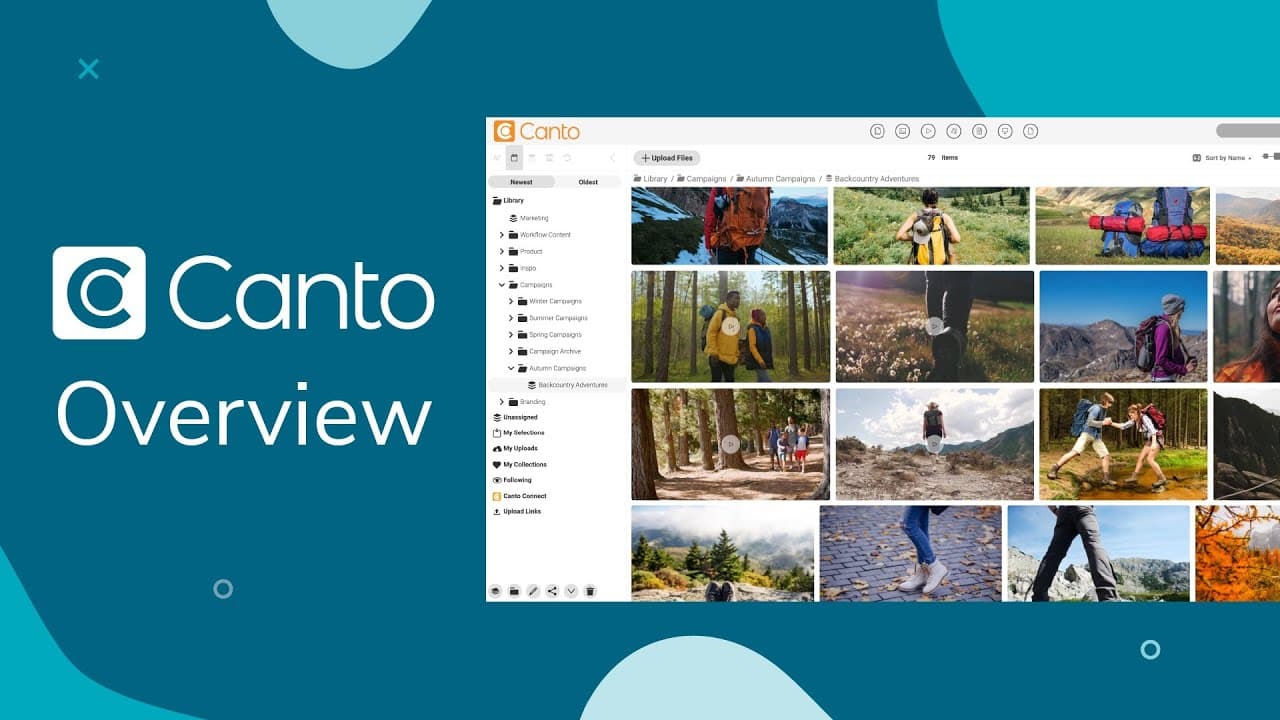Open the new folder icon in sidebar footer

tap(514, 591)
